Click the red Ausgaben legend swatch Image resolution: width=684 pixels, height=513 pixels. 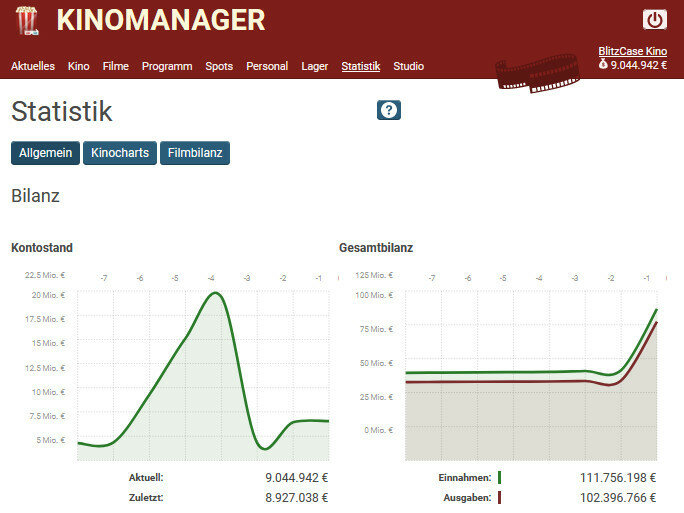click(499, 497)
